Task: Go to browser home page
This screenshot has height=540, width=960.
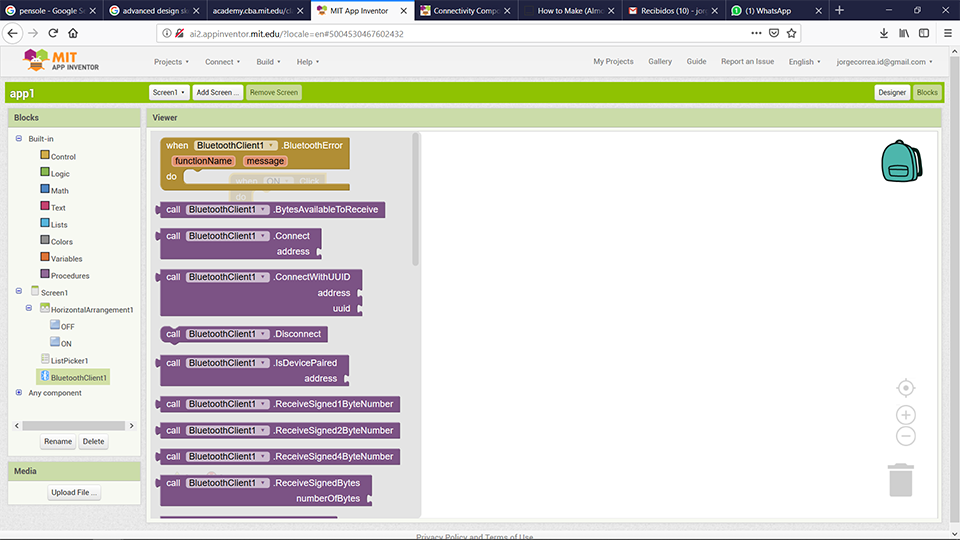Action: pos(73,33)
